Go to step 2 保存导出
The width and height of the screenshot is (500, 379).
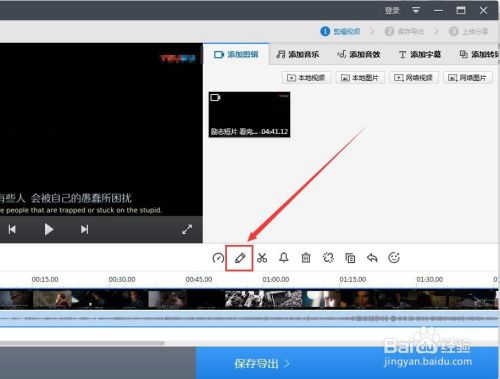pyautogui.click(x=404, y=32)
